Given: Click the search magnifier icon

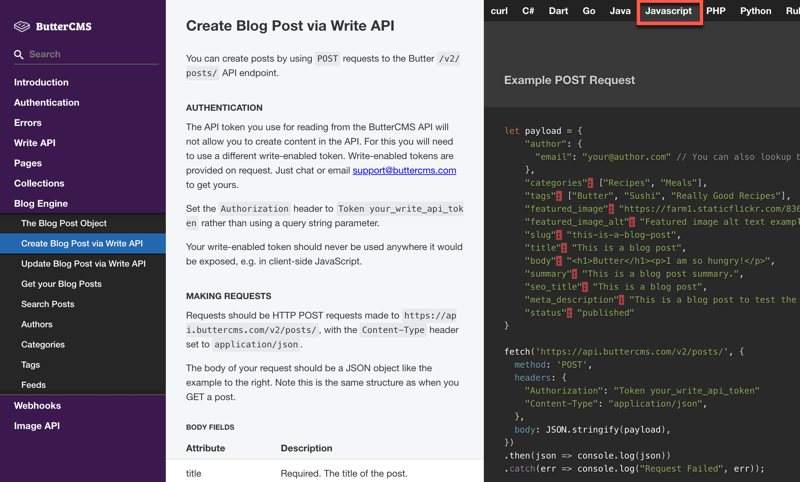Looking at the screenshot, I should coord(18,54).
